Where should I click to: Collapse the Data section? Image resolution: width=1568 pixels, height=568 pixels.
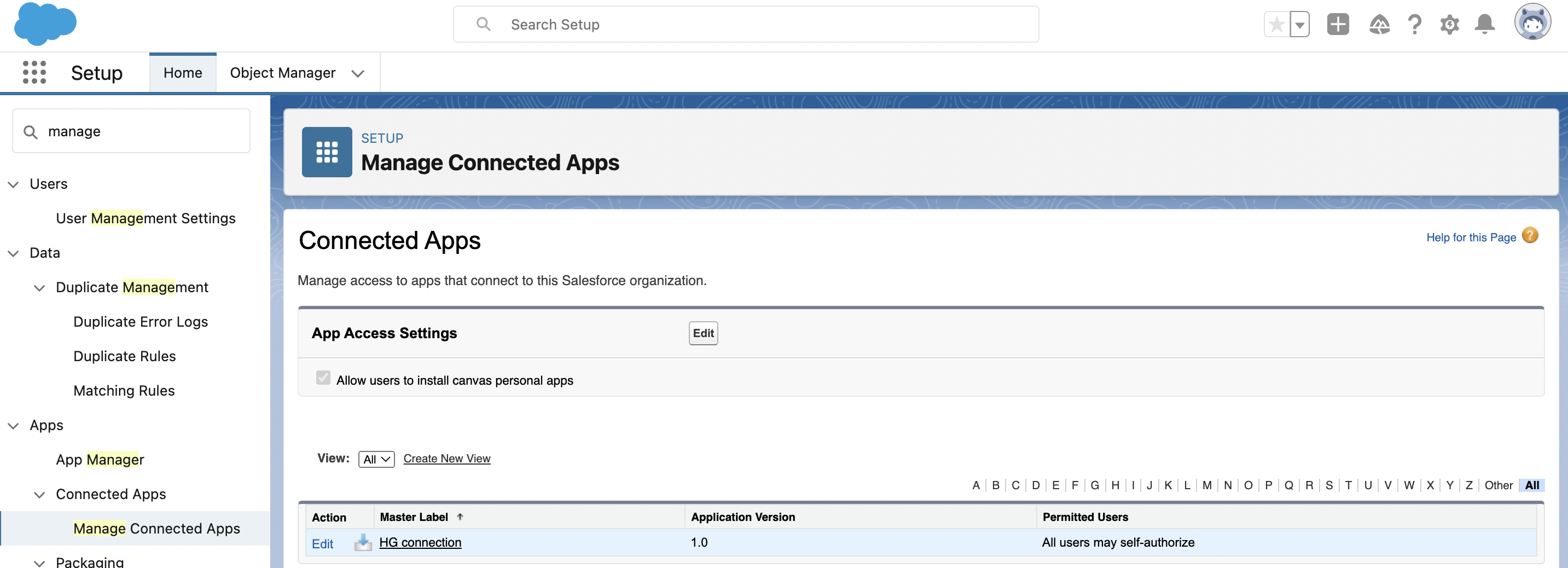[x=13, y=253]
